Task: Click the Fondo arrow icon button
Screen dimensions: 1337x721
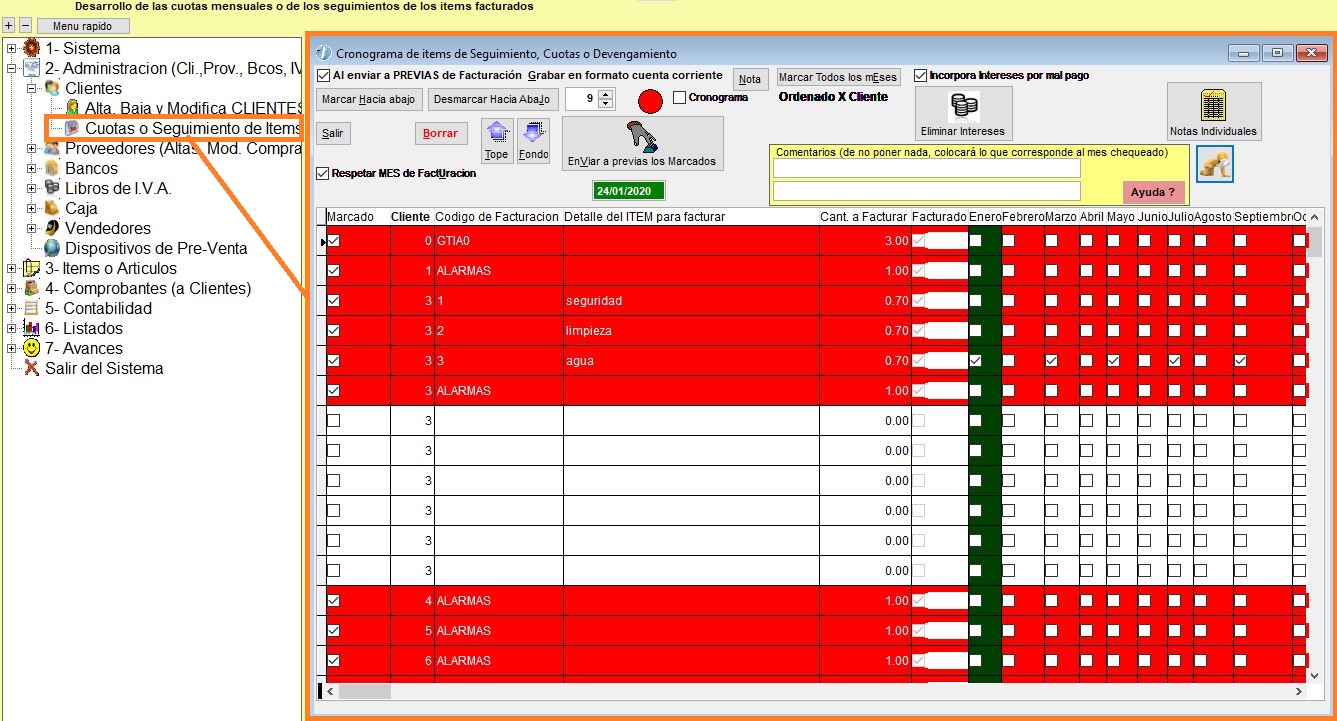Action: pos(534,140)
